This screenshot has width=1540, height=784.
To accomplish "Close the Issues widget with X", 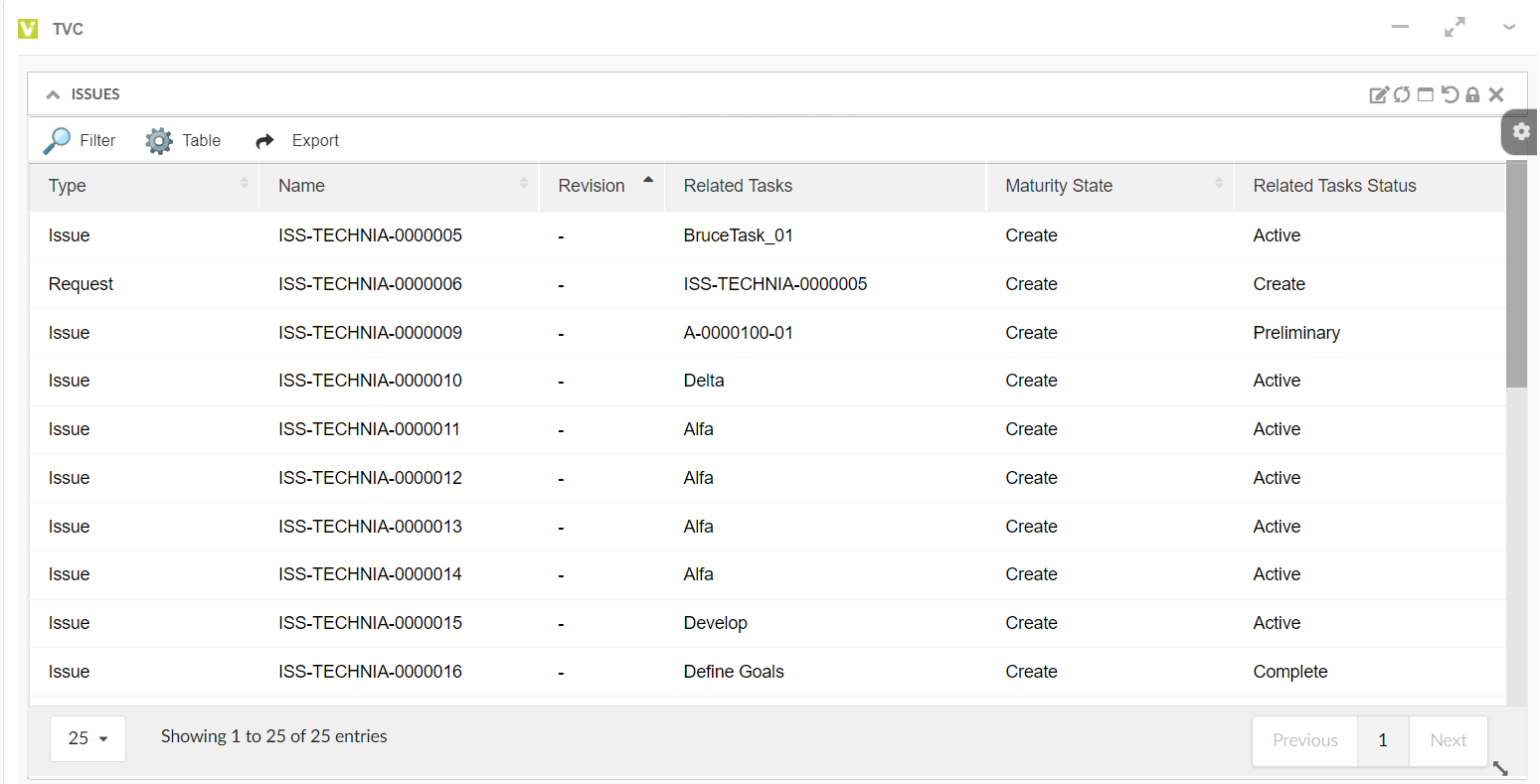I will point(1496,94).
